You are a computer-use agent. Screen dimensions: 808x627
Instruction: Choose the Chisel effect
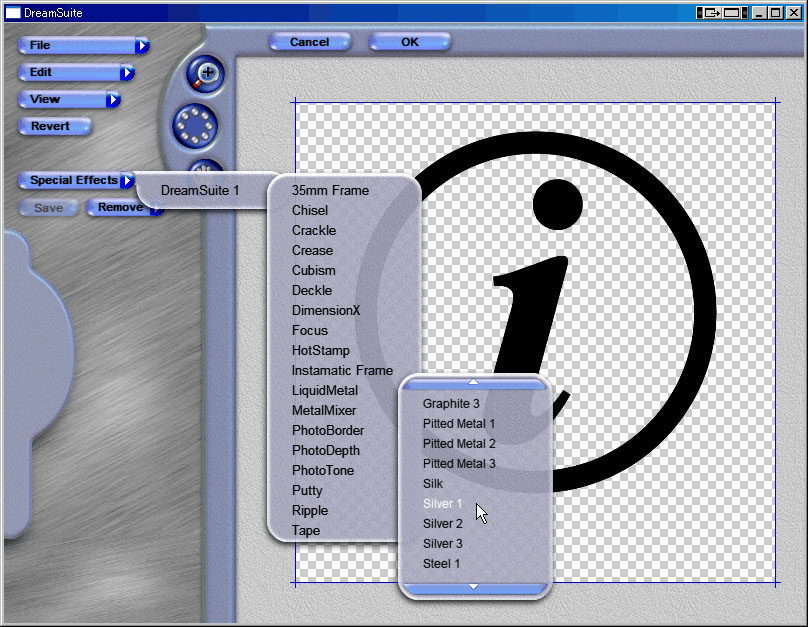tap(310, 211)
